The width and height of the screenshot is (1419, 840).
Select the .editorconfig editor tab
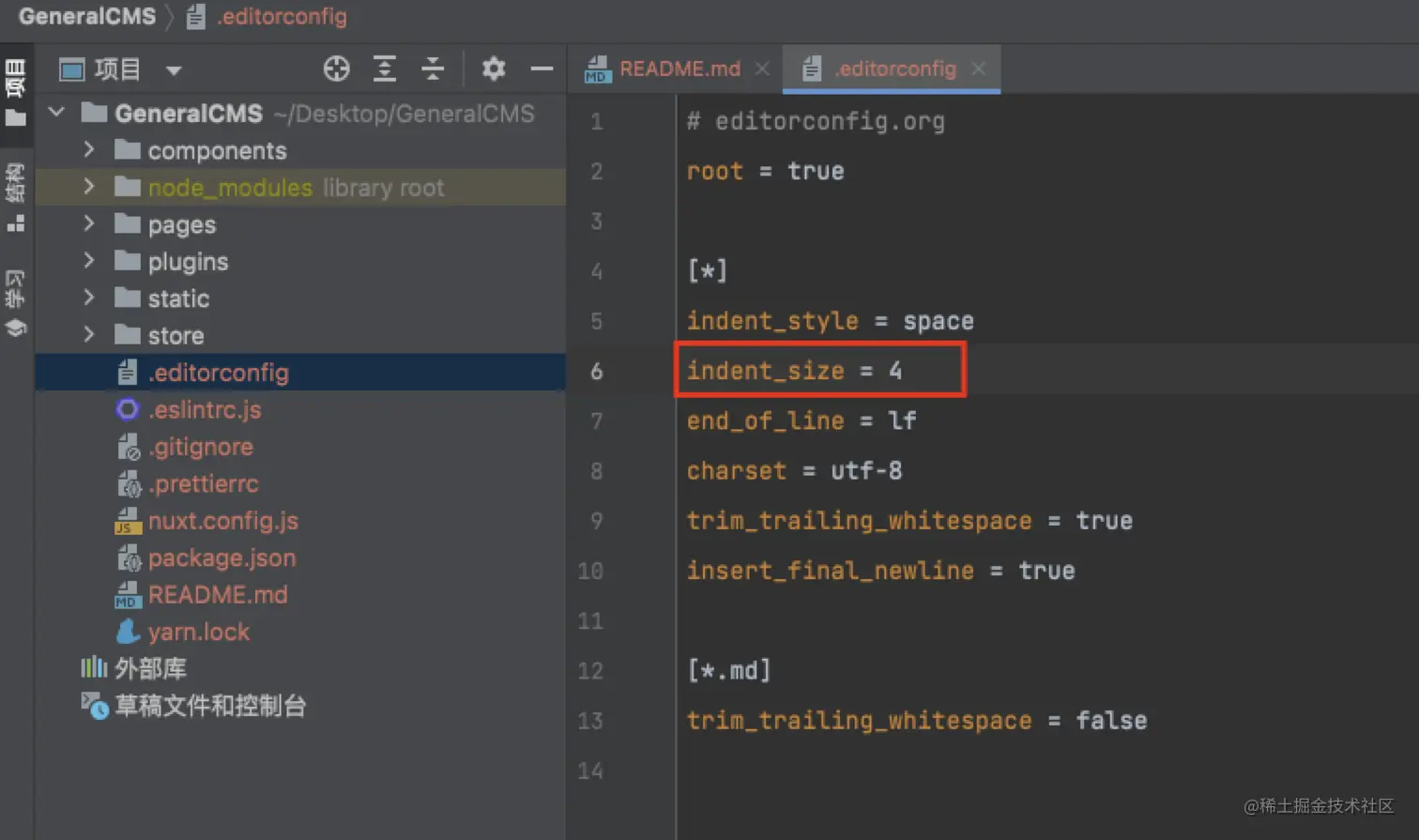pyautogui.click(x=893, y=69)
